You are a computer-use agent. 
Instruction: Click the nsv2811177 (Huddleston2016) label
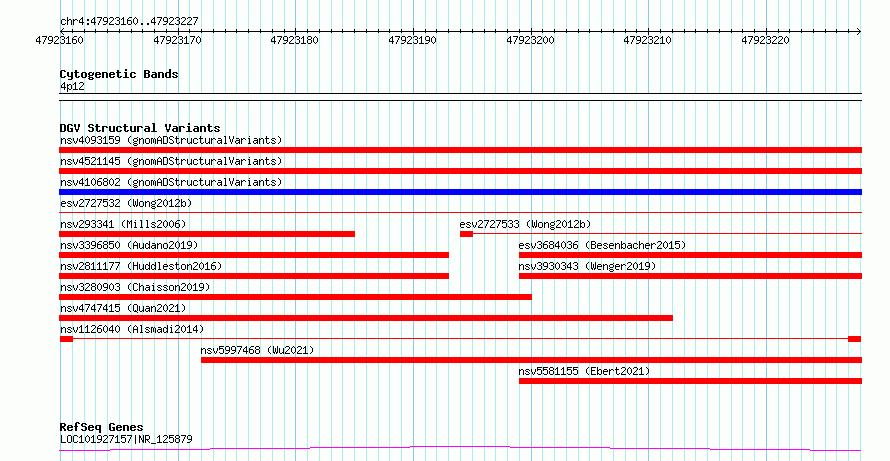pos(141,266)
